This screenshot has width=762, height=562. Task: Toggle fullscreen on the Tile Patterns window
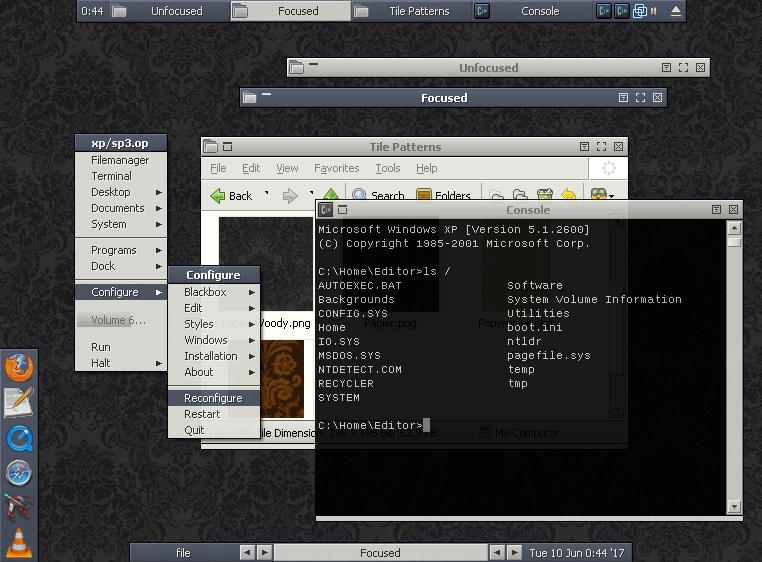click(x=602, y=146)
